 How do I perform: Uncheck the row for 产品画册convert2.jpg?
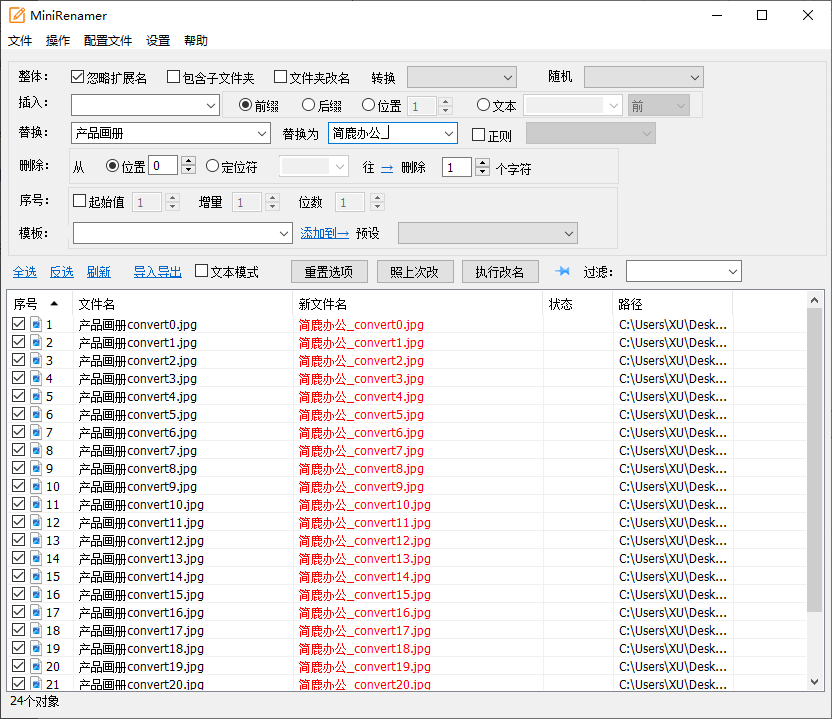point(18,360)
